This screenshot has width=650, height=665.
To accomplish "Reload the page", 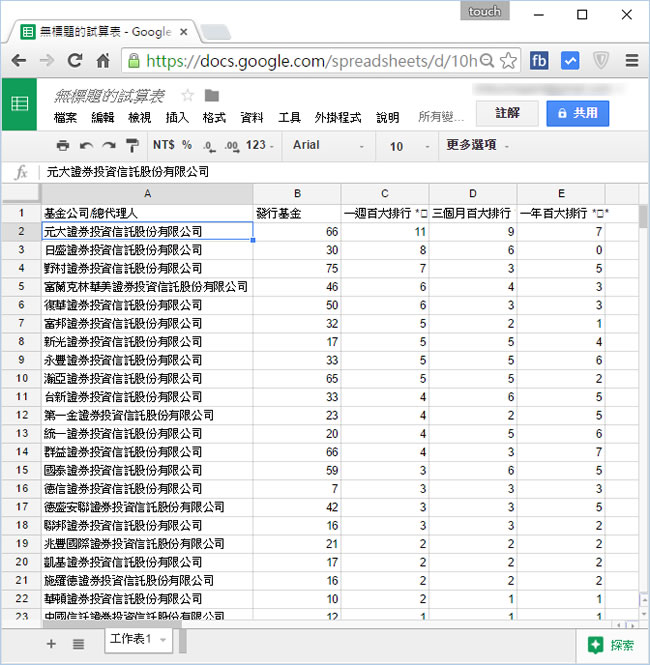I will (75, 61).
